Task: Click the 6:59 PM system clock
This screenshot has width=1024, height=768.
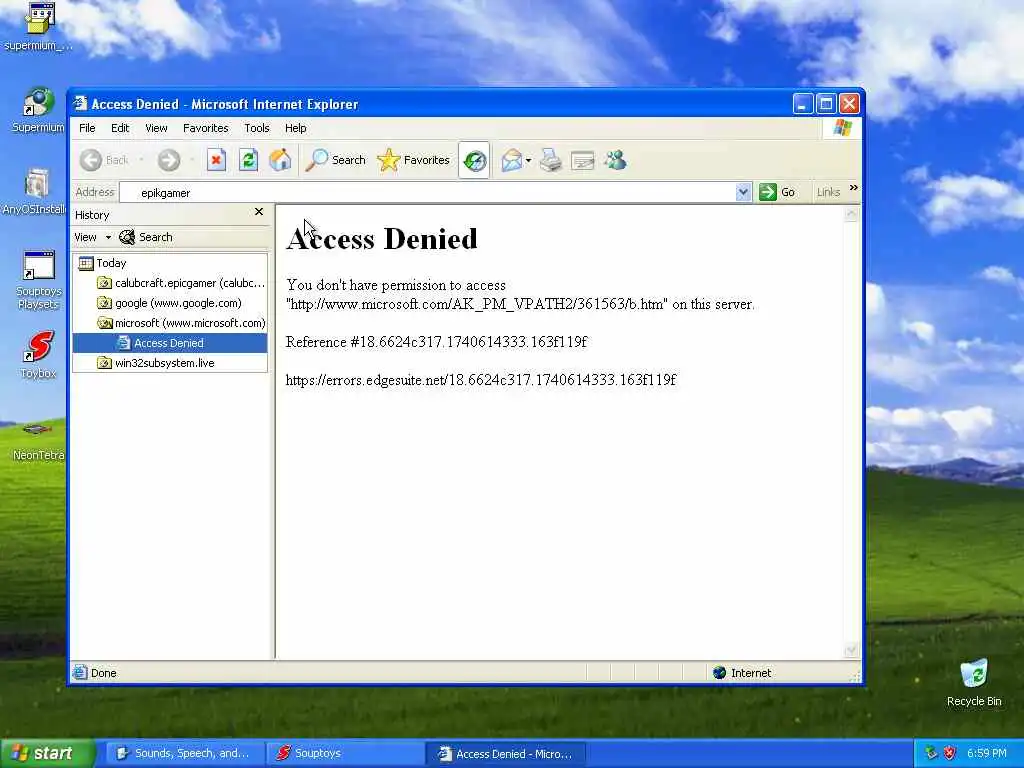Action: [986, 753]
